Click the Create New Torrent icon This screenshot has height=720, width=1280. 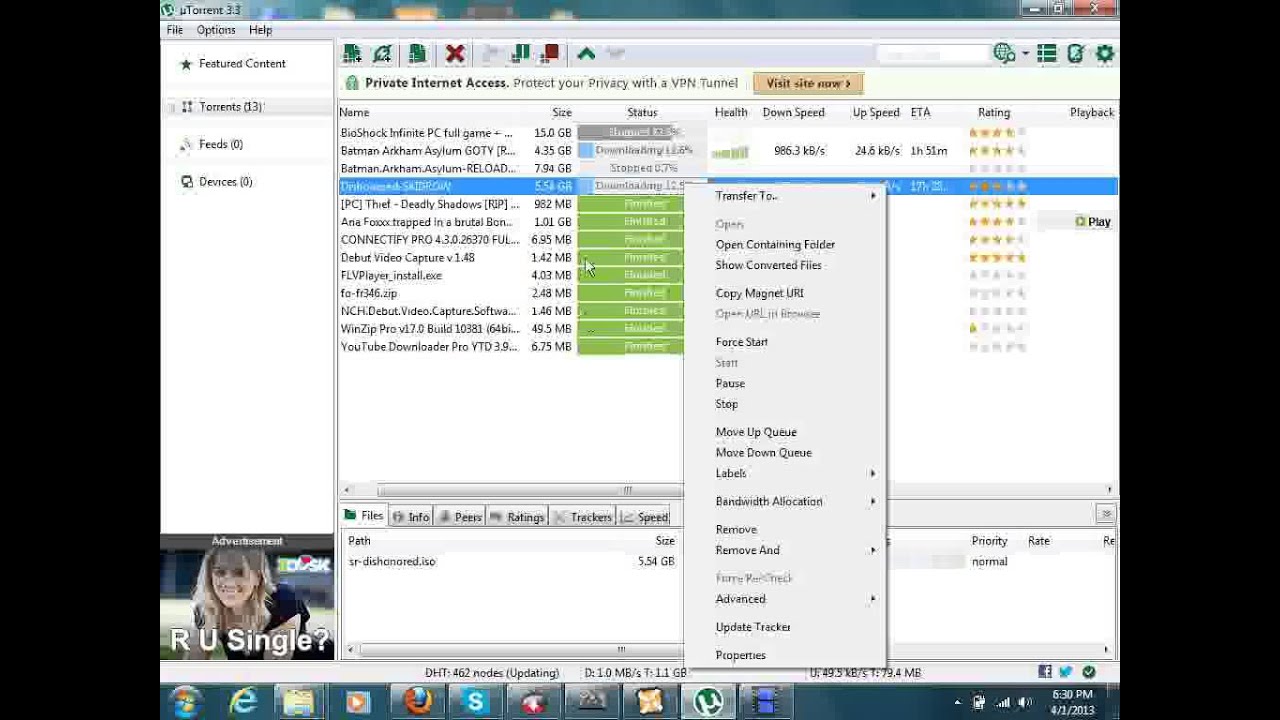pyautogui.click(x=417, y=54)
